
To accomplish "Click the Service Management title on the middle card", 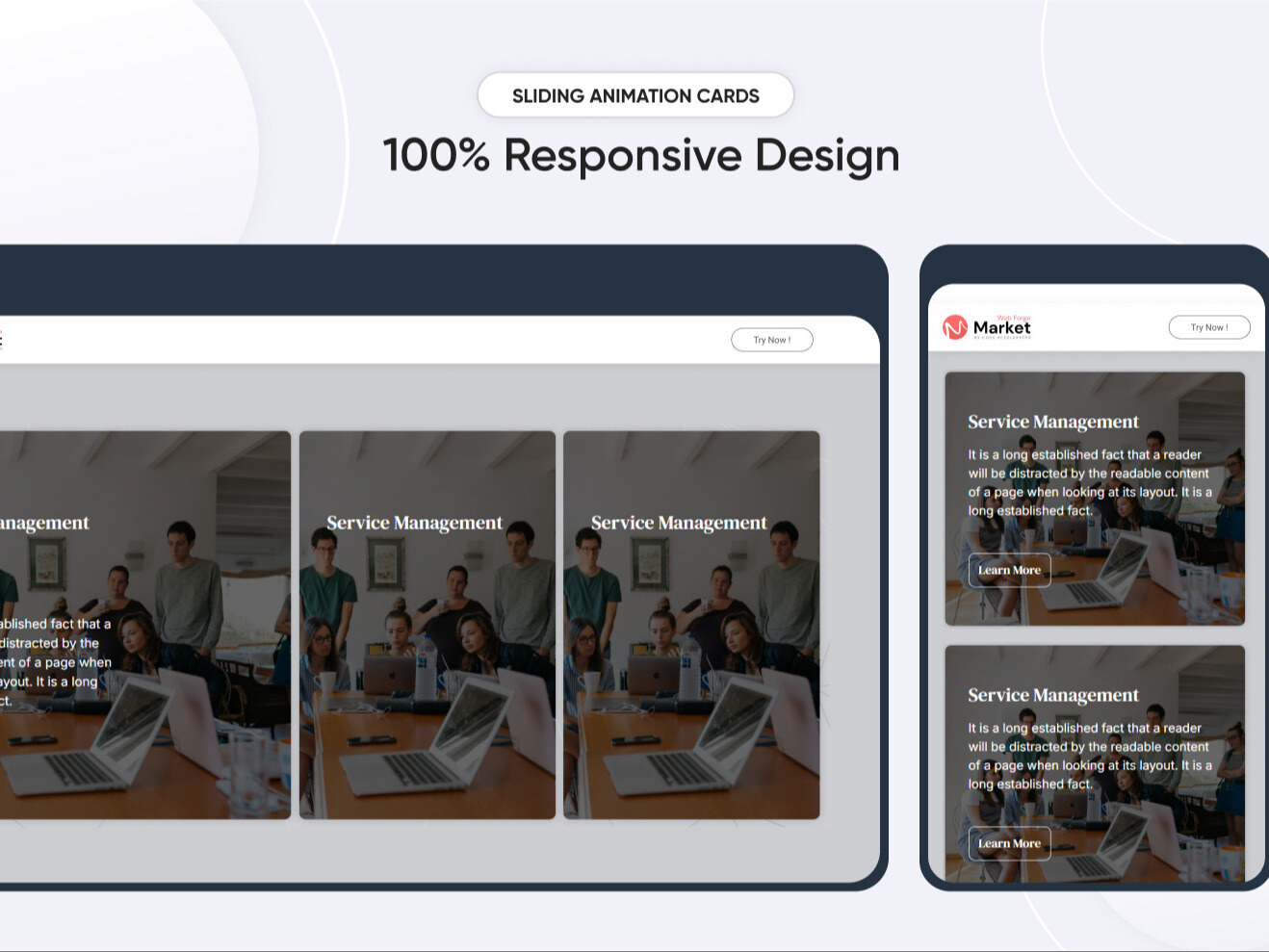I will coord(414,523).
